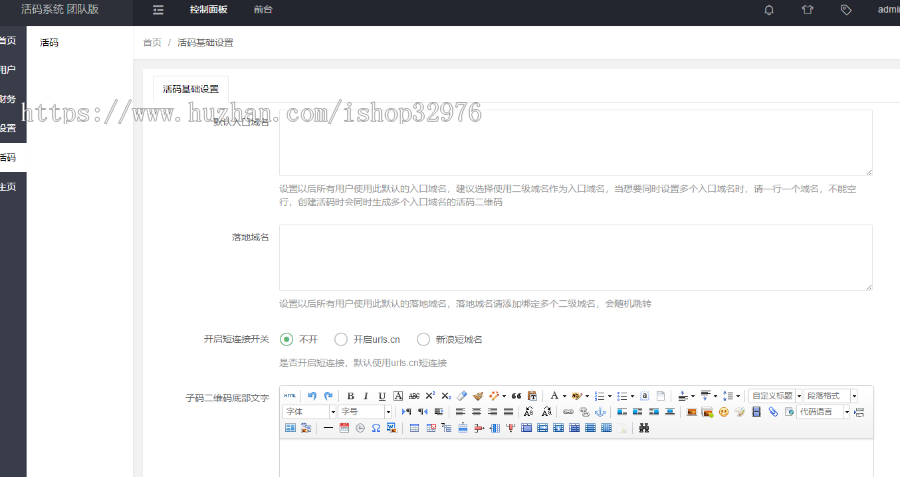Insert horizontal rule line
This screenshot has width=900, height=477.
coord(328,428)
